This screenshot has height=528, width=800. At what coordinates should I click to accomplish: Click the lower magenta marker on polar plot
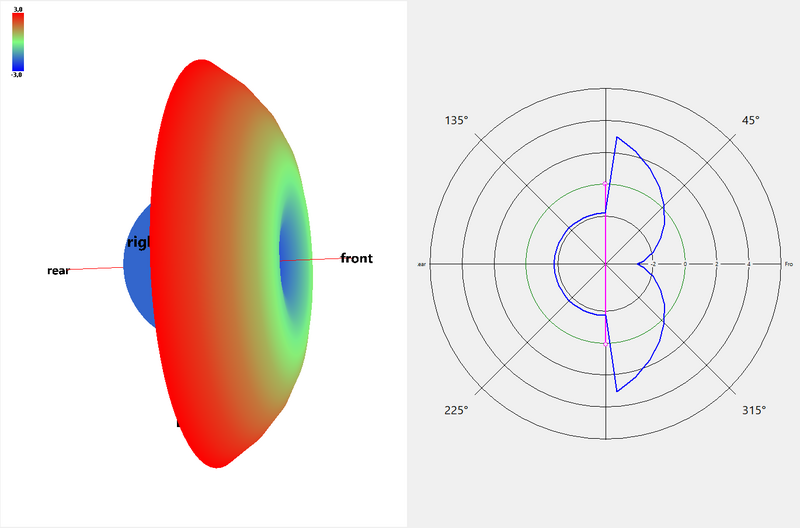point(606,343)
